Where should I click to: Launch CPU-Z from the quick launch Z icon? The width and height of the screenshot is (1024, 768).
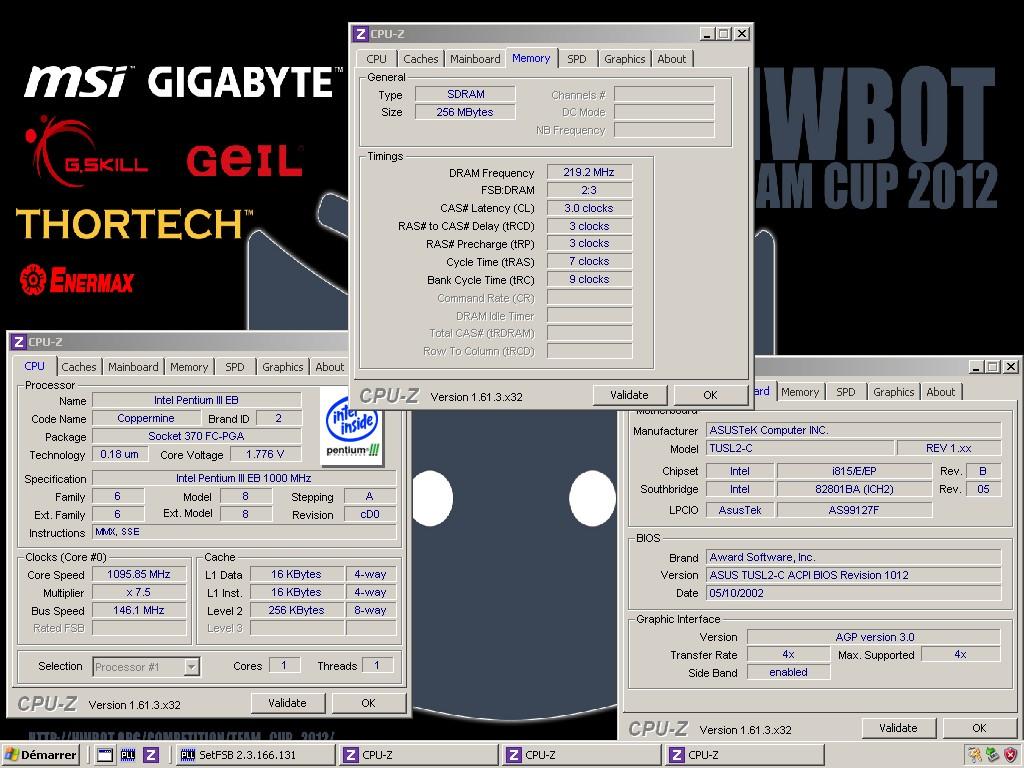(x=151, y=755)
